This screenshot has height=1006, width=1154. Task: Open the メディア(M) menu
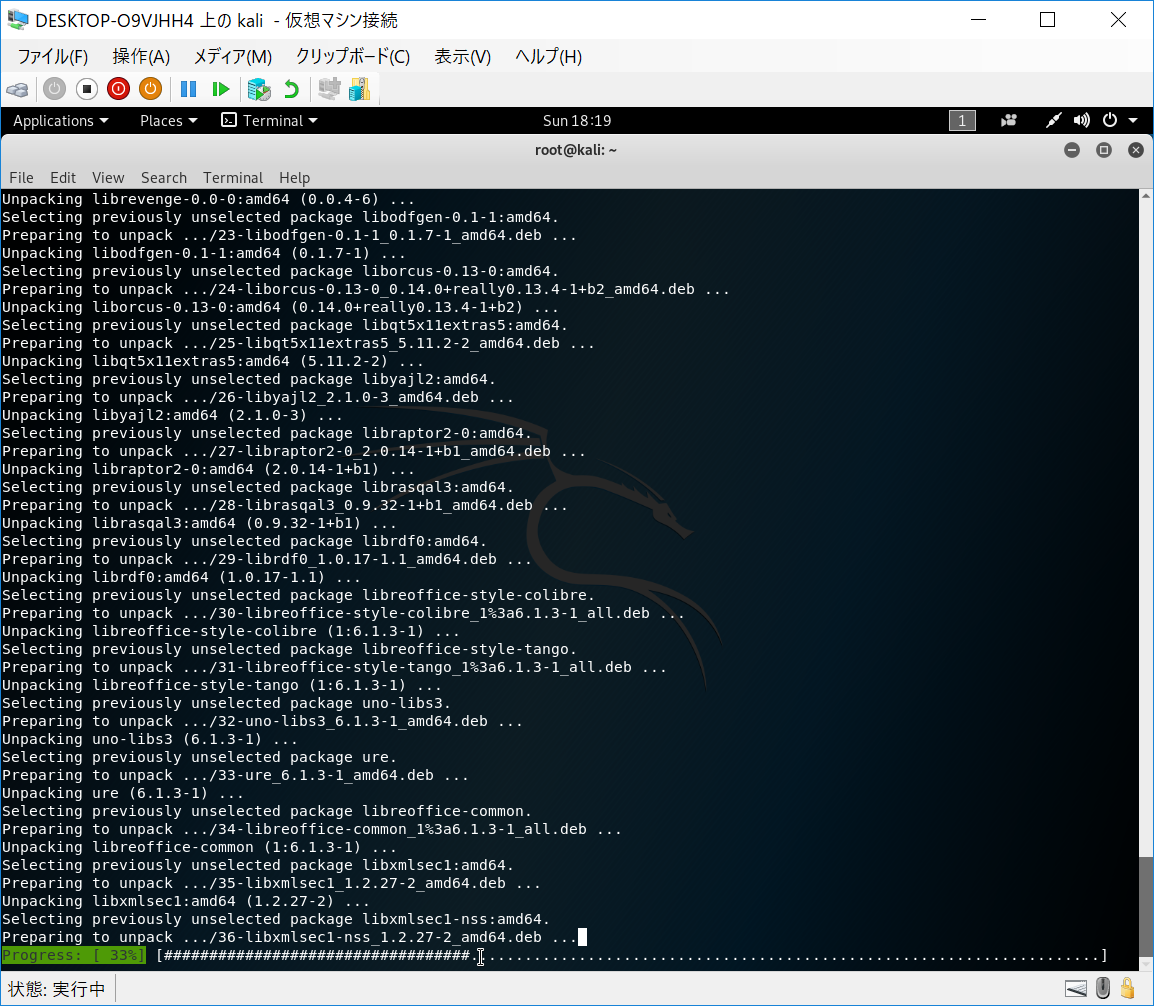[x=232, y=57]
